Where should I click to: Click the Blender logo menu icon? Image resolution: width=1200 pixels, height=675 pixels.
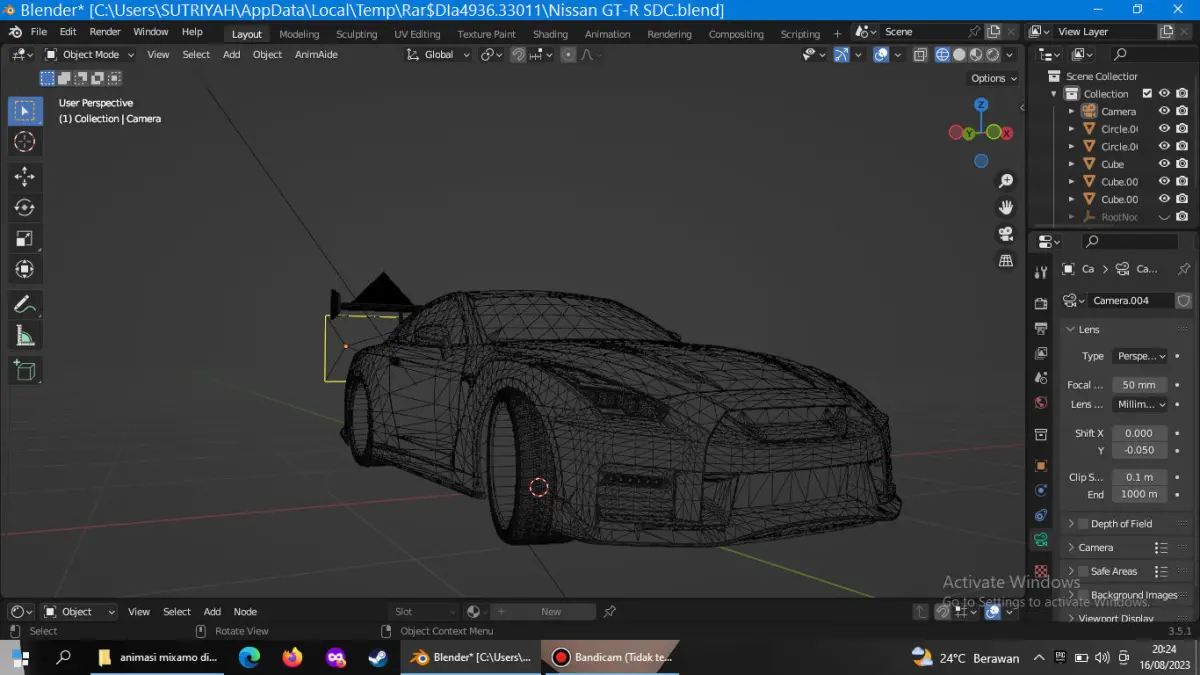tap(15, 32)
